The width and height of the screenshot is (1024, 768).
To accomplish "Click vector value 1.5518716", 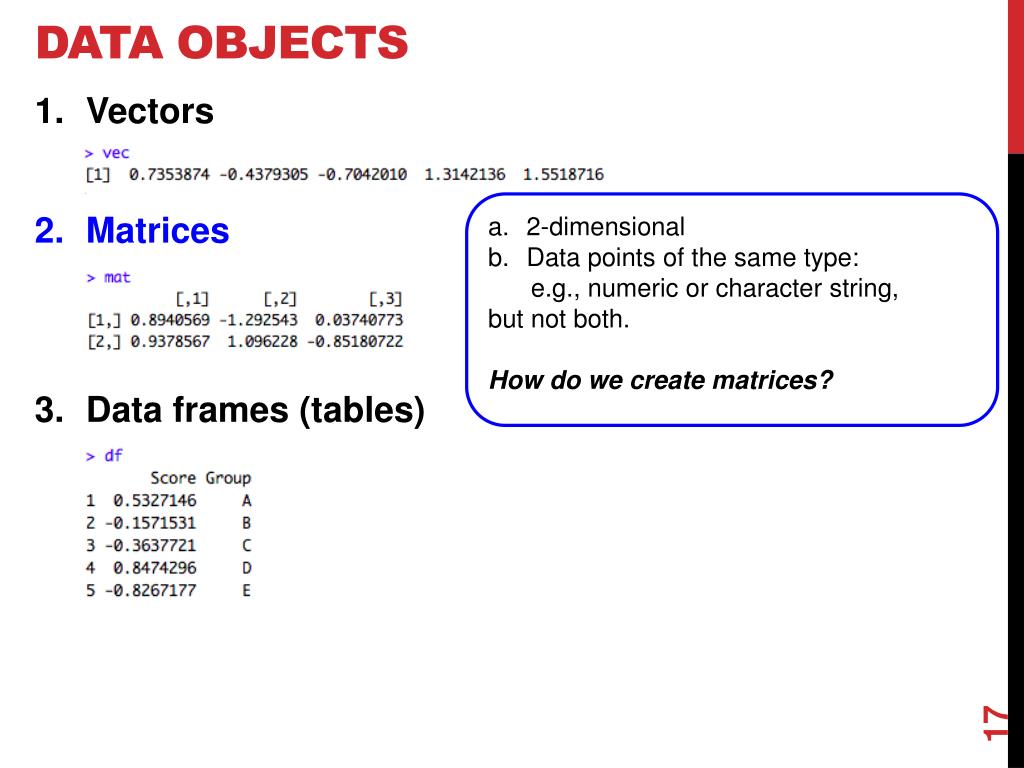I will (563, 174).
